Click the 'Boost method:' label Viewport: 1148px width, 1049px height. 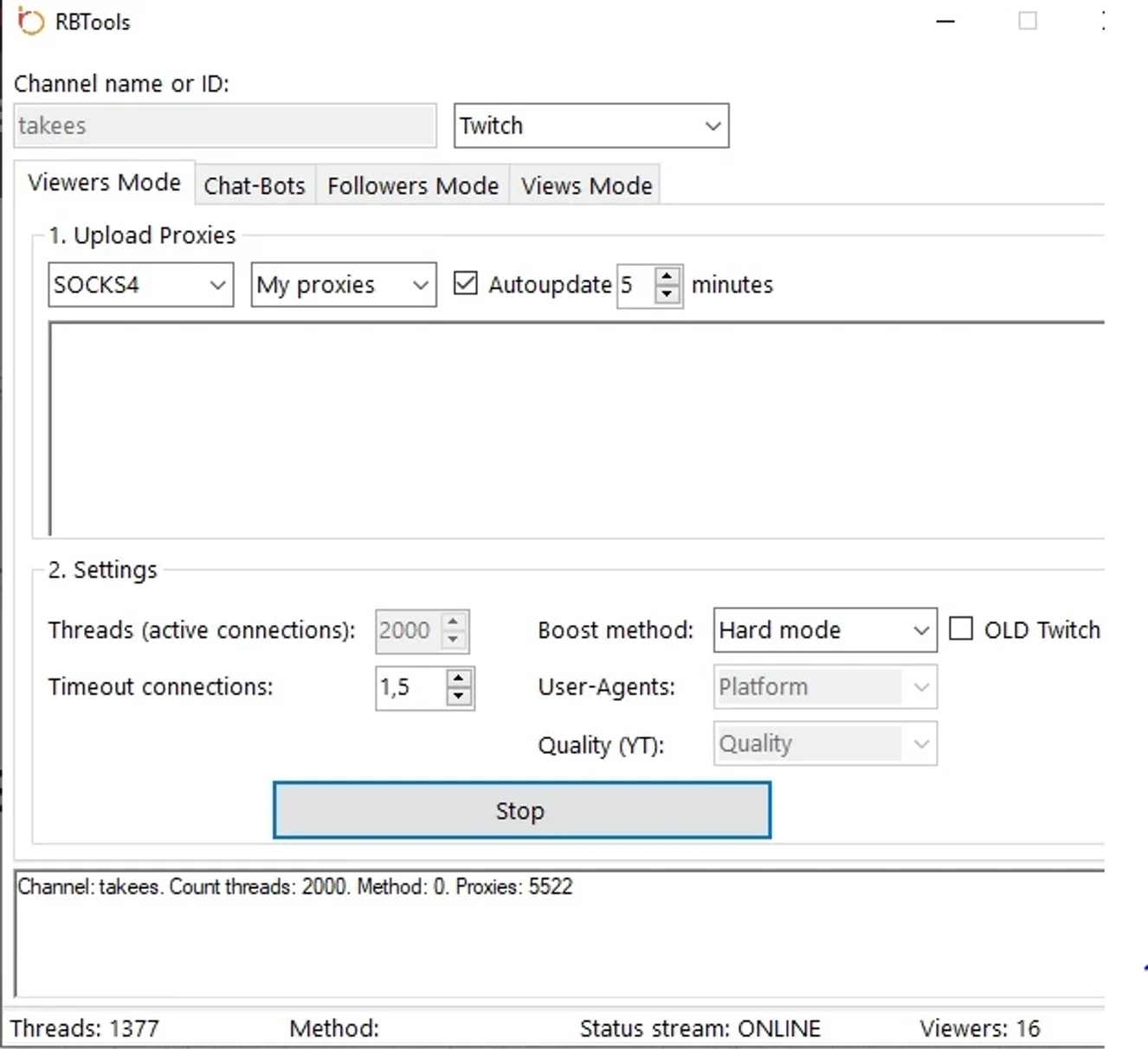616,630
